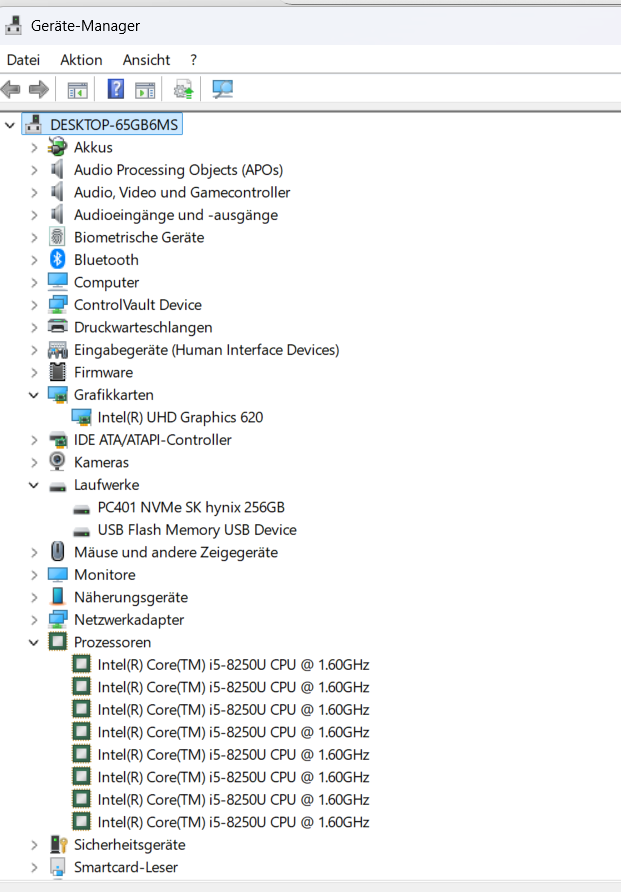Click the blue Help question-mark toolbar icon
The height and width of the screenshot is (892, 621).
click(x=115, y=89)
